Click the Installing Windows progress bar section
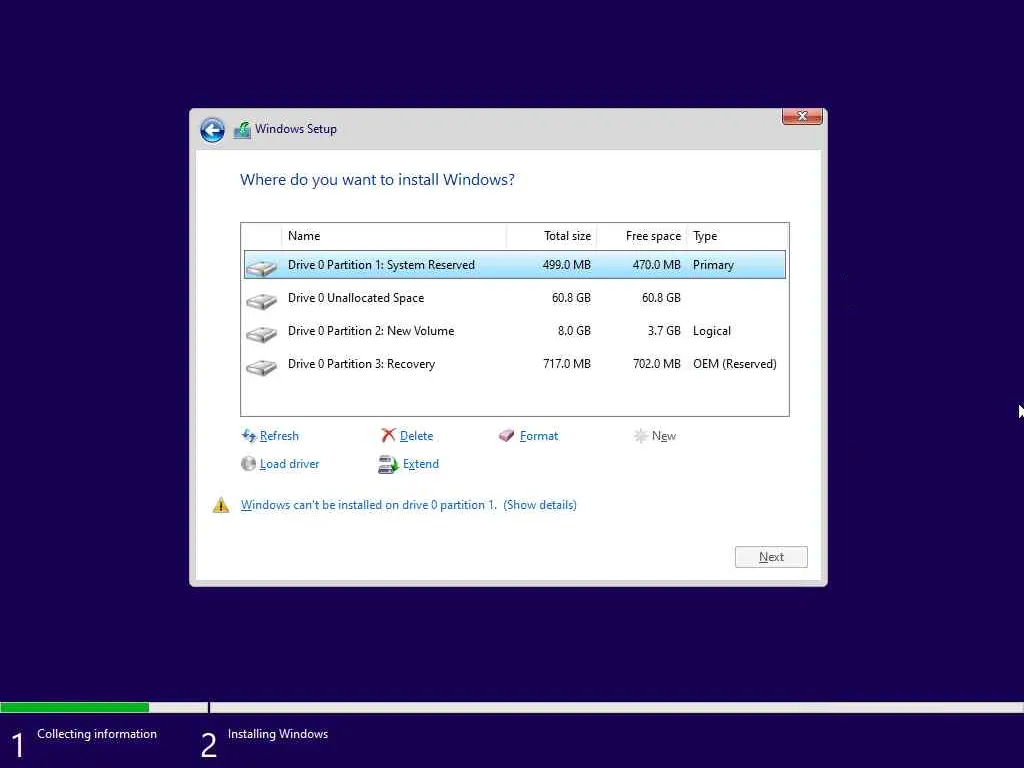The image size is (1024, 768). (616, 707)
